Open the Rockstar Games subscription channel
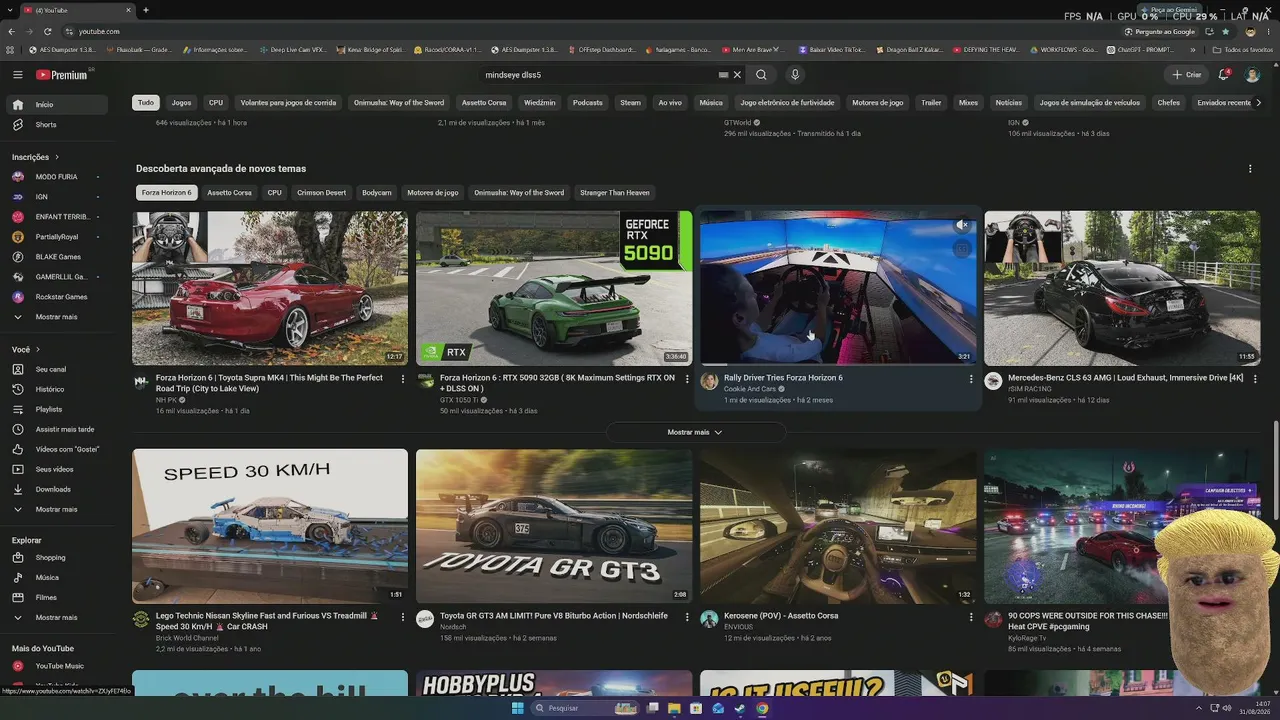1280x720 pixels. point(61,297)
